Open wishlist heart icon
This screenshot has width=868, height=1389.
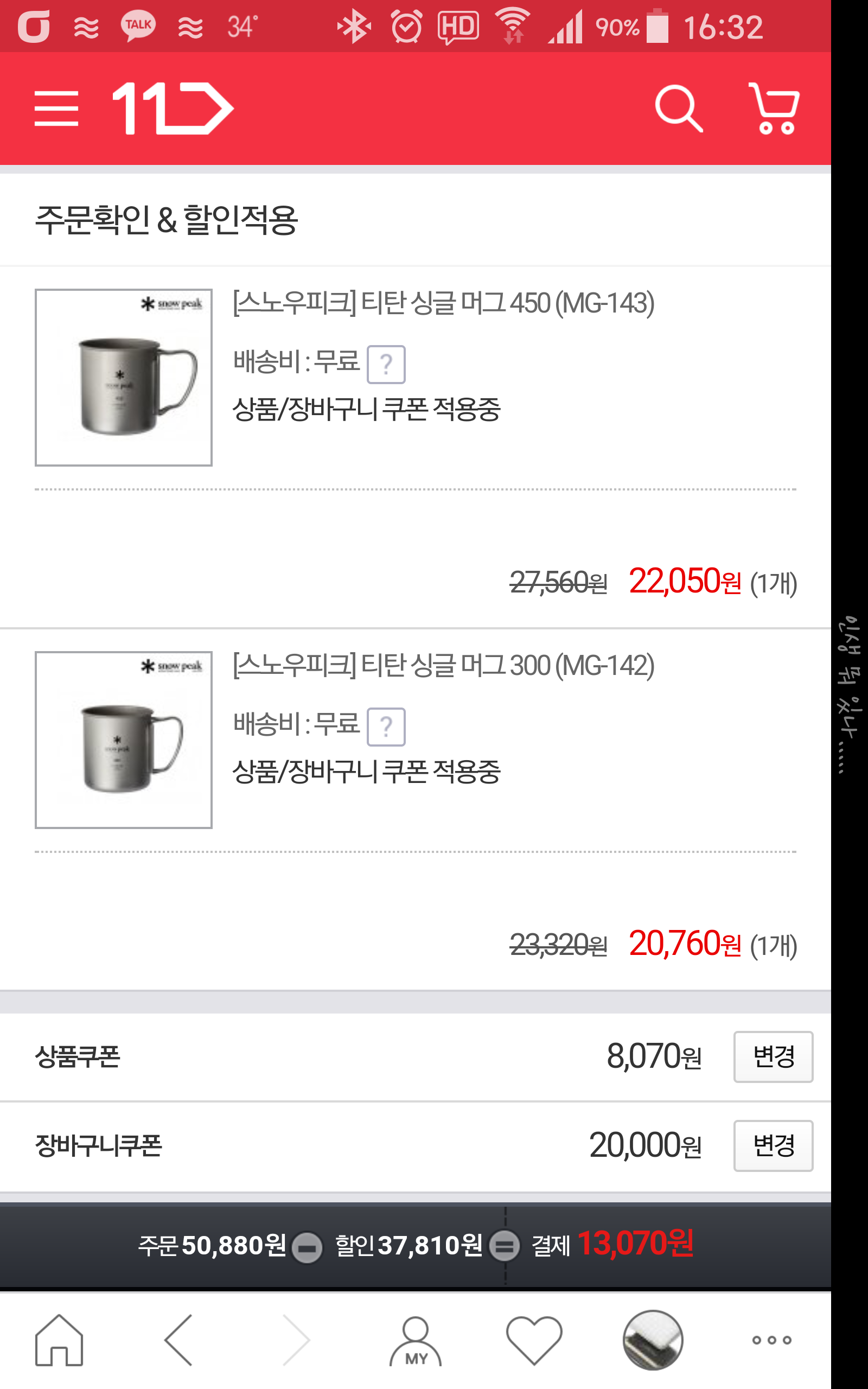(534, 1340)
